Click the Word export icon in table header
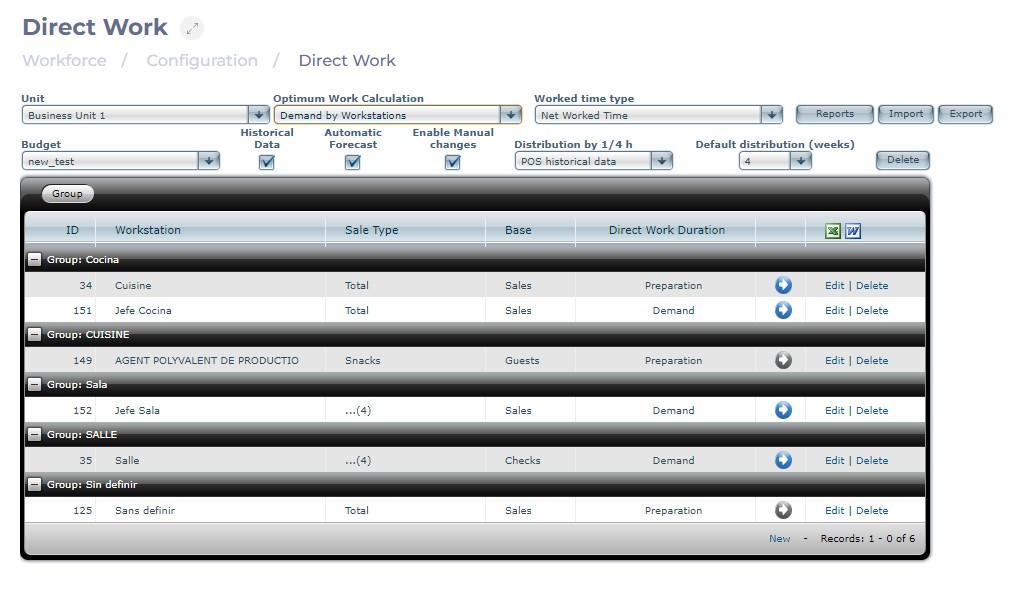Screen dimensions: 1011x612 (853, 231)
